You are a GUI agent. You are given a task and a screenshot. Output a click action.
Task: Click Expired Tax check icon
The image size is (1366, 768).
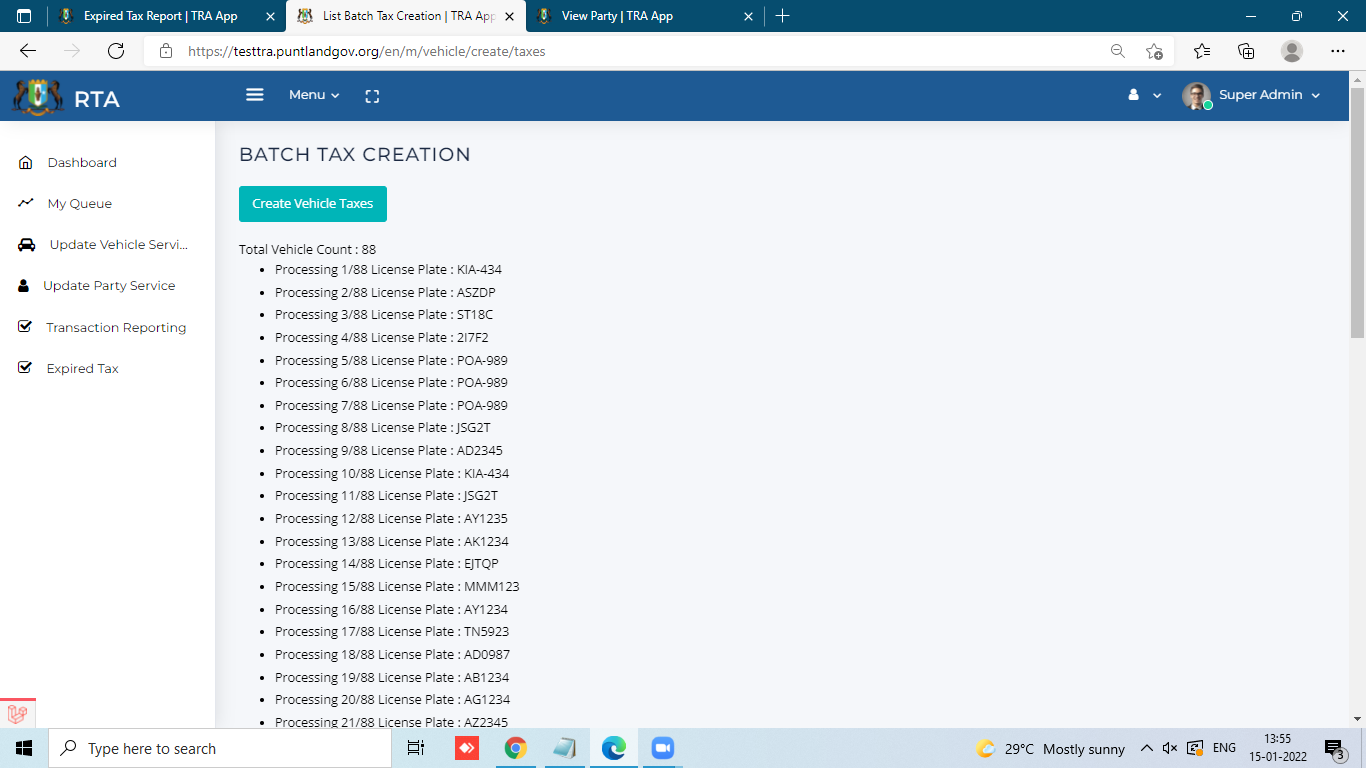tap(25, 368)
